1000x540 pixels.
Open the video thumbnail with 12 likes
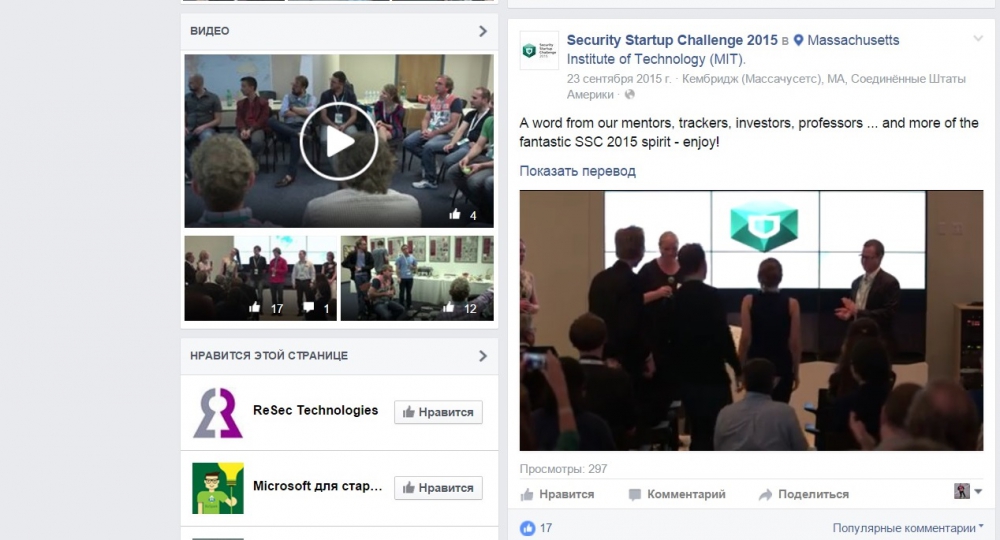click(x=417, y=278)
